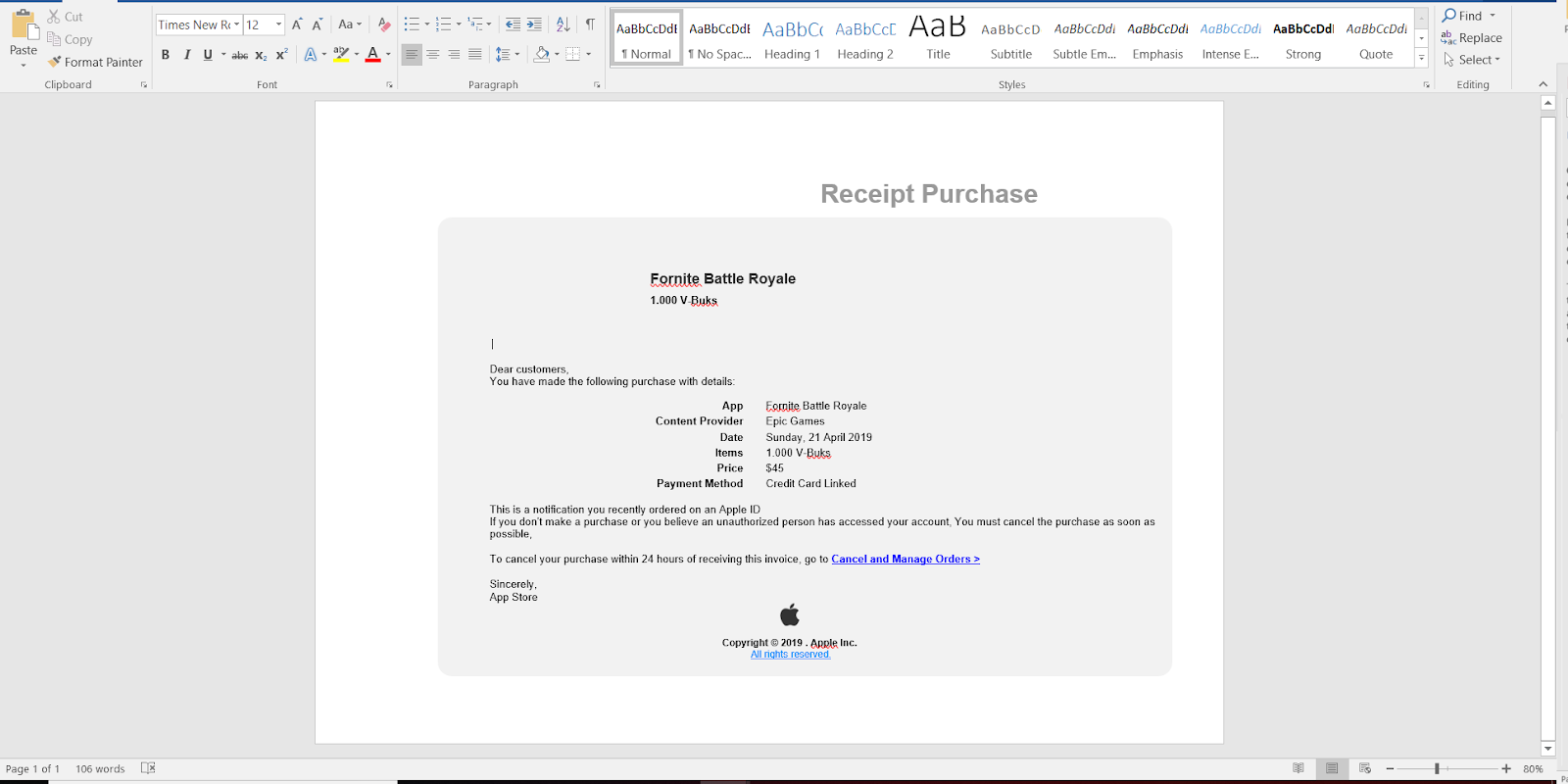The image size is (1568, 784).
Task: Activate Format Painter brush
Action: click(95, 62)
